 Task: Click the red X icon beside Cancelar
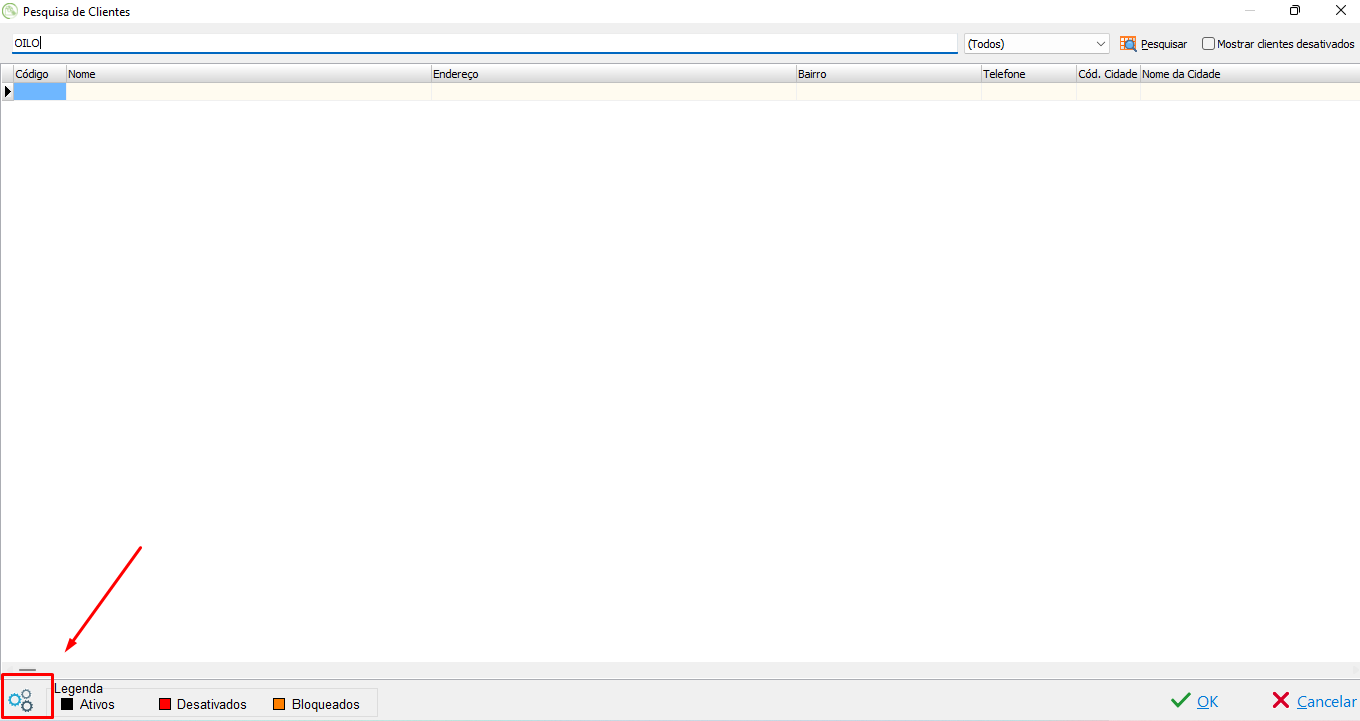(1281, 701)
